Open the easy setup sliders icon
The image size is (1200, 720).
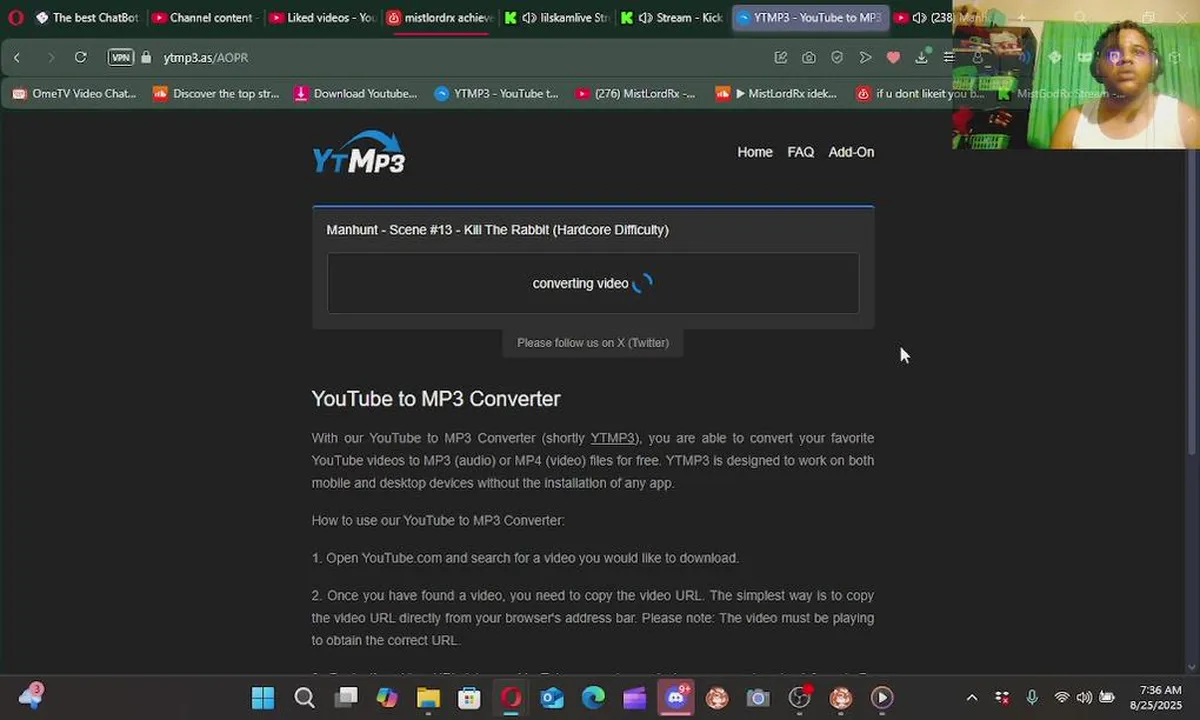point(948,58)
